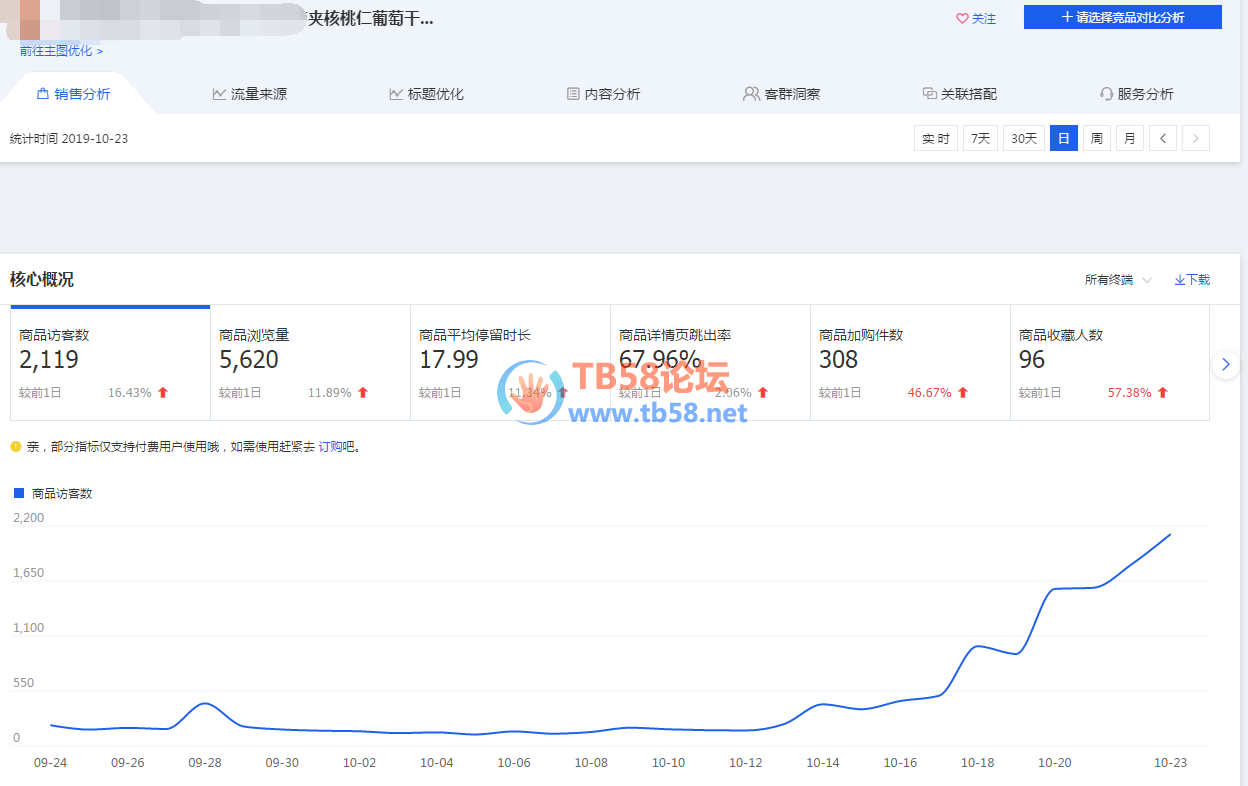The image size is (1248, 786).
Task: Click the heart 关注 follow icon
Action: 962,18
